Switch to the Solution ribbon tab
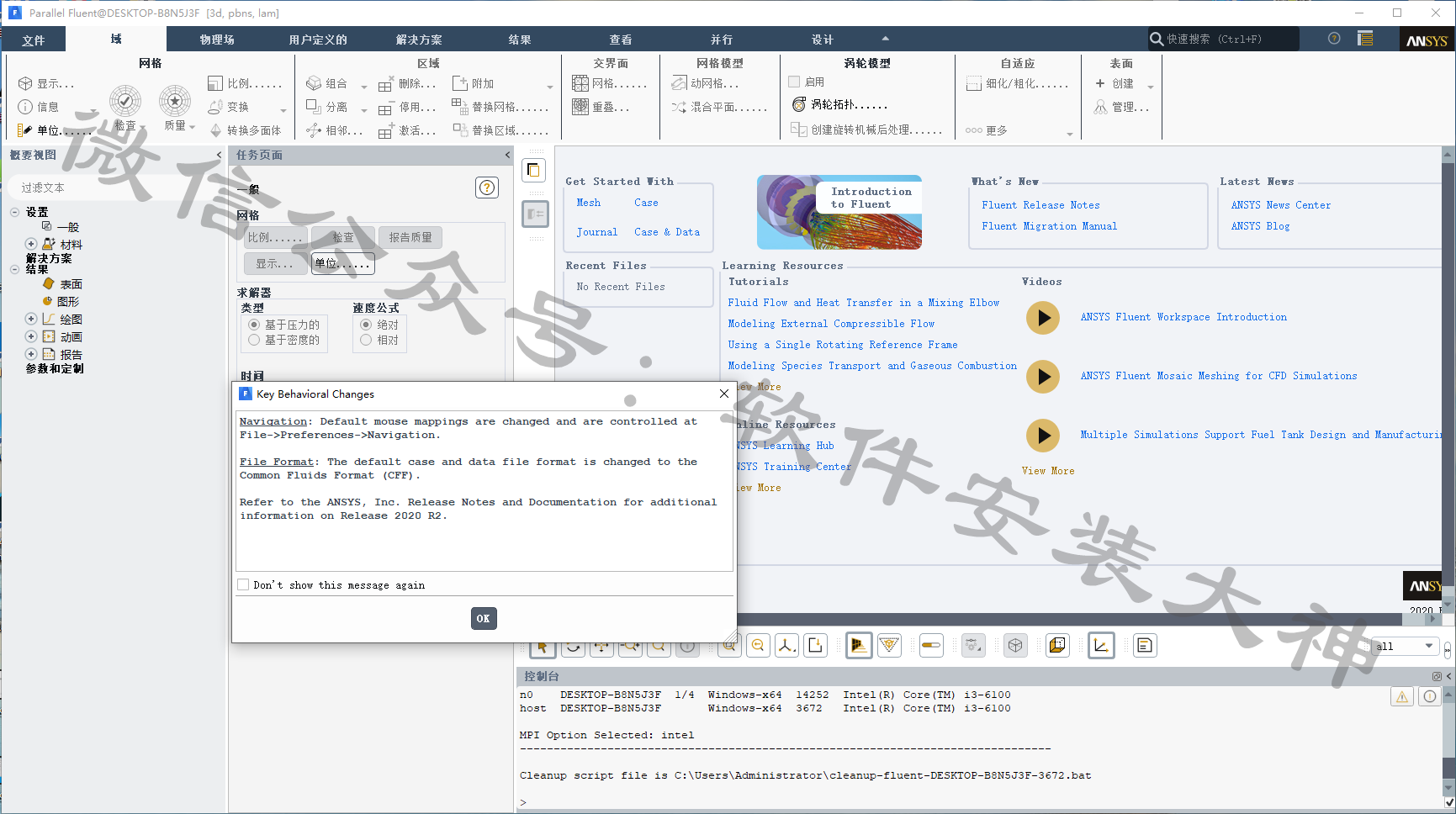Image resolution: width=1456 pixels, height=814 pixels. pyautogui.click(x=419, y=40)
